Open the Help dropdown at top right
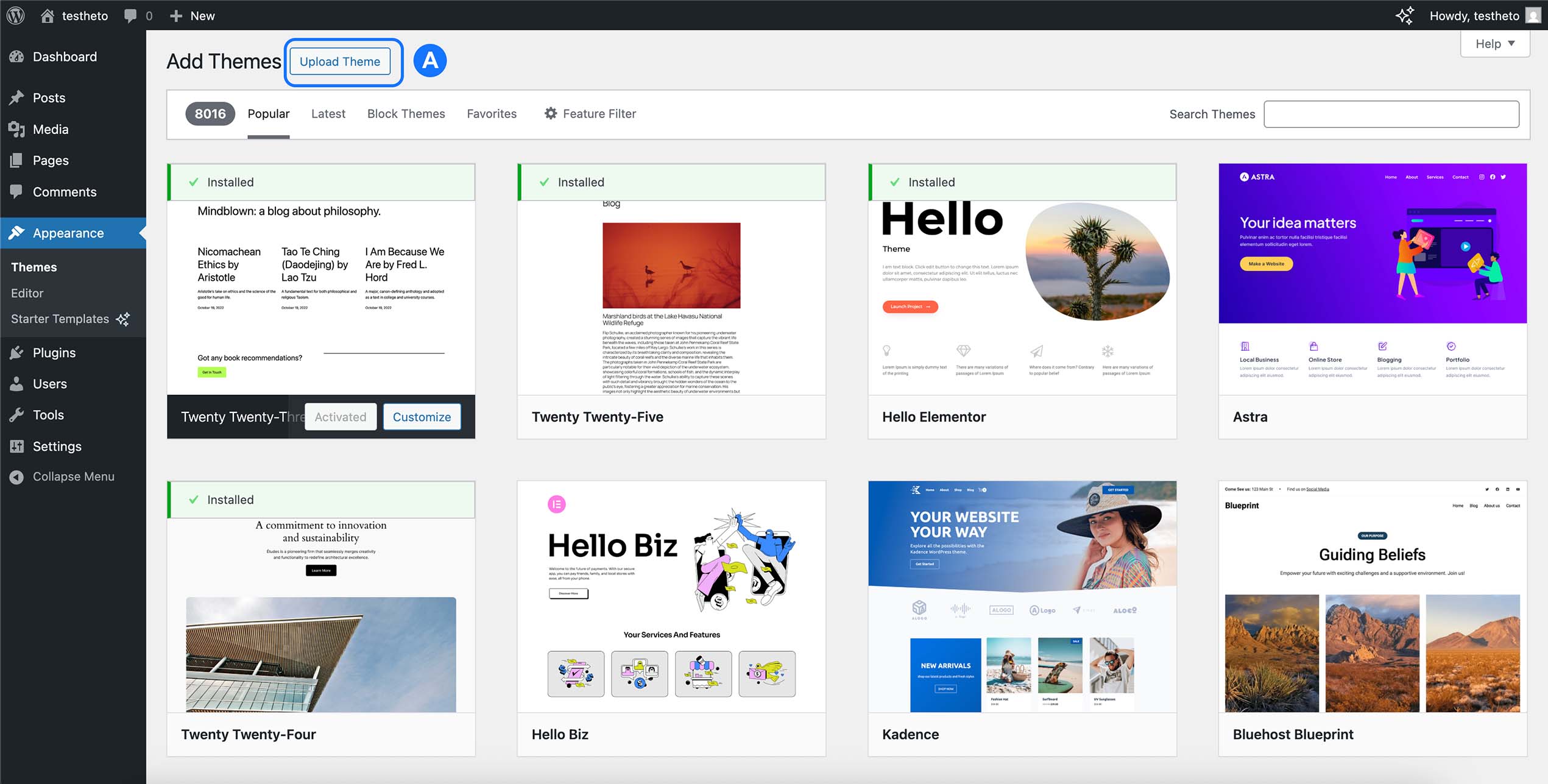 pos(1494,43)
